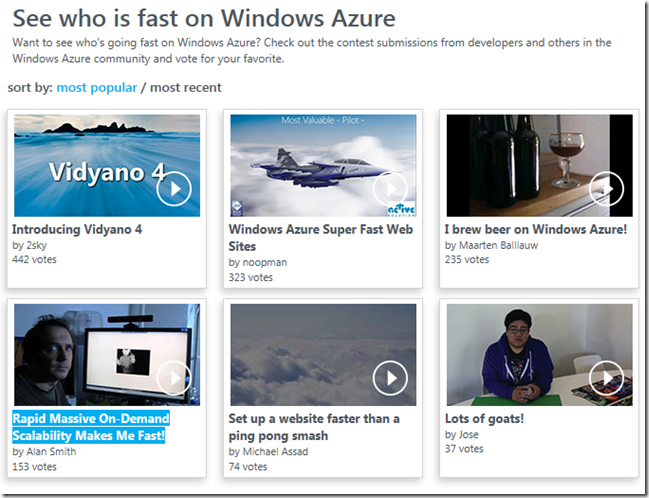Open Set up a website faster title

pyautogui.click(x=314, y=427)
